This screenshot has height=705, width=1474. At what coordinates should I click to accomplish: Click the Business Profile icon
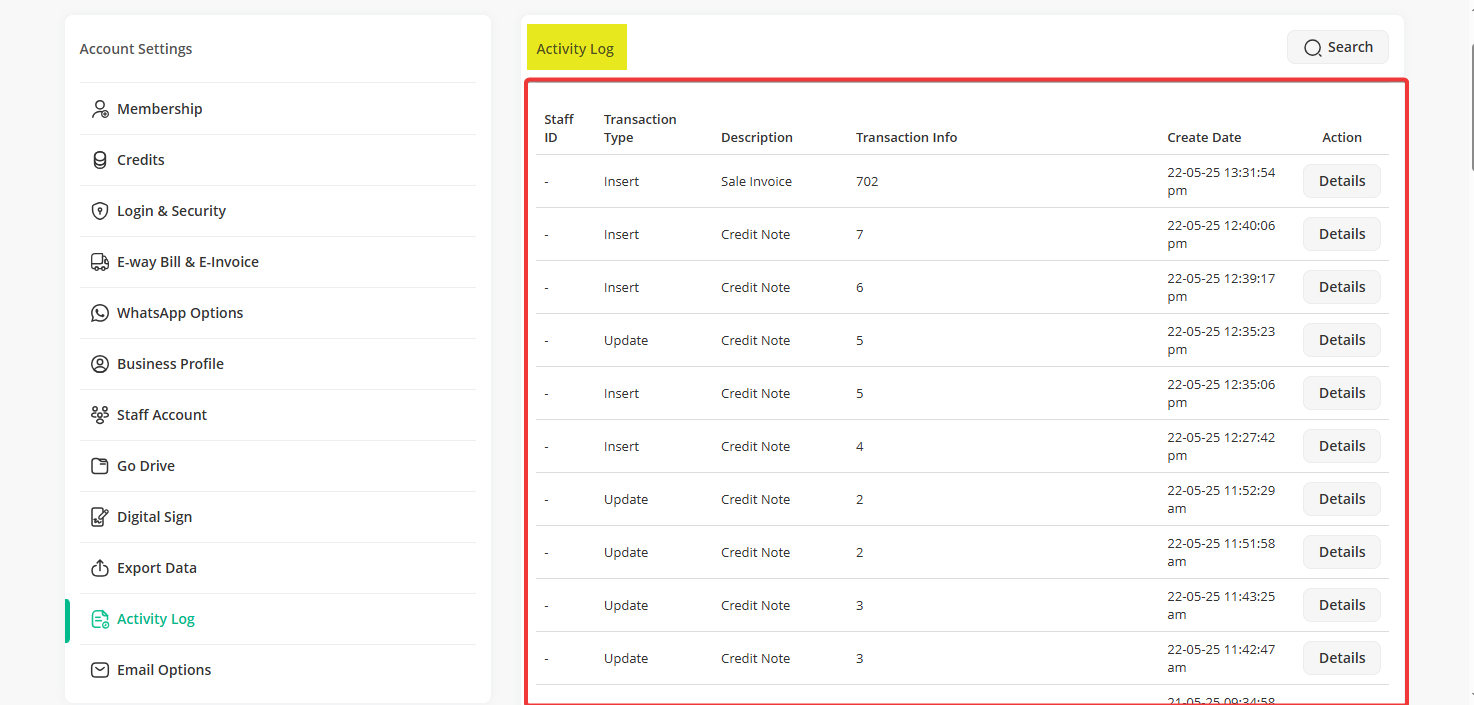pyautogui.click(x=100, y=364)
